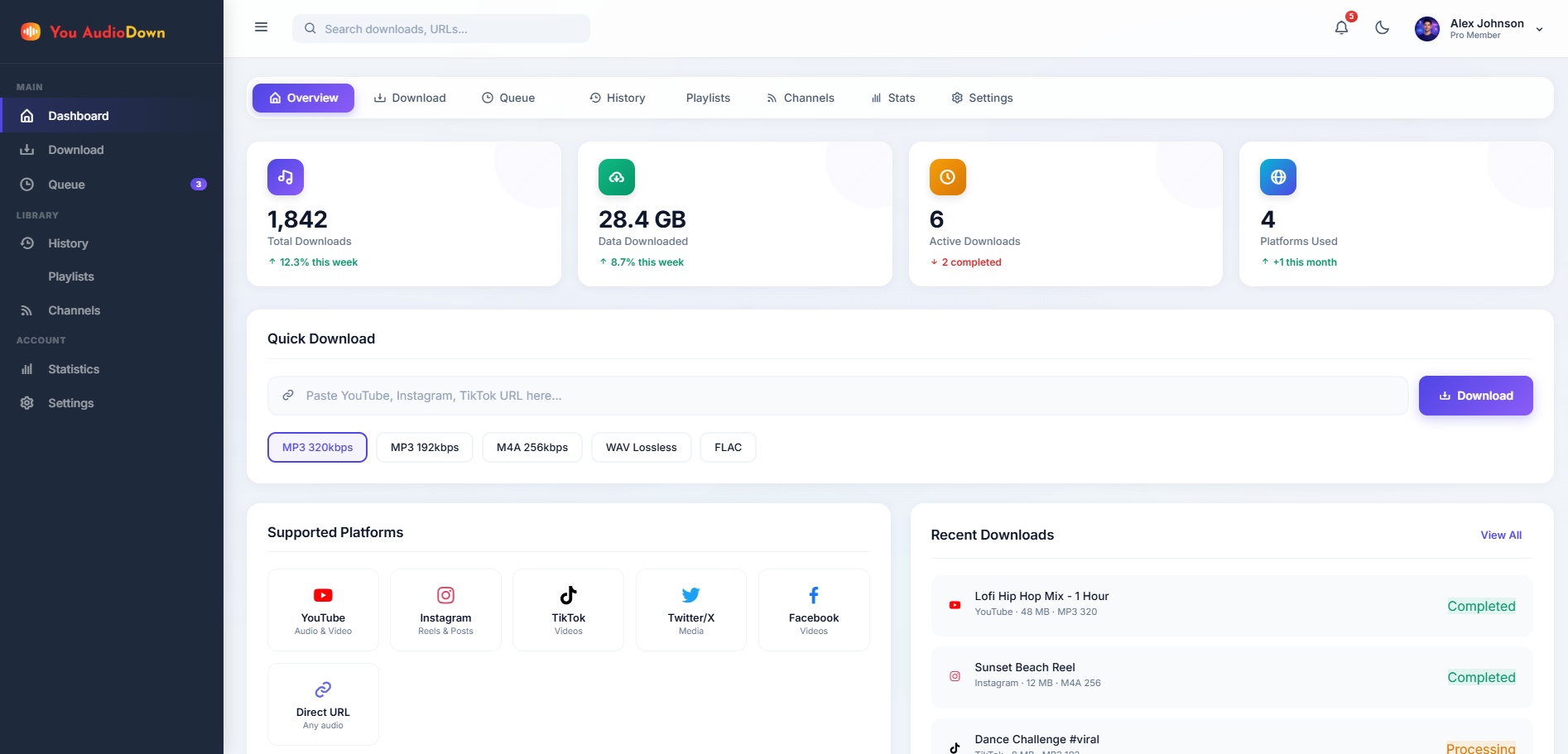Switch to the Channels tab

[800, 98]
